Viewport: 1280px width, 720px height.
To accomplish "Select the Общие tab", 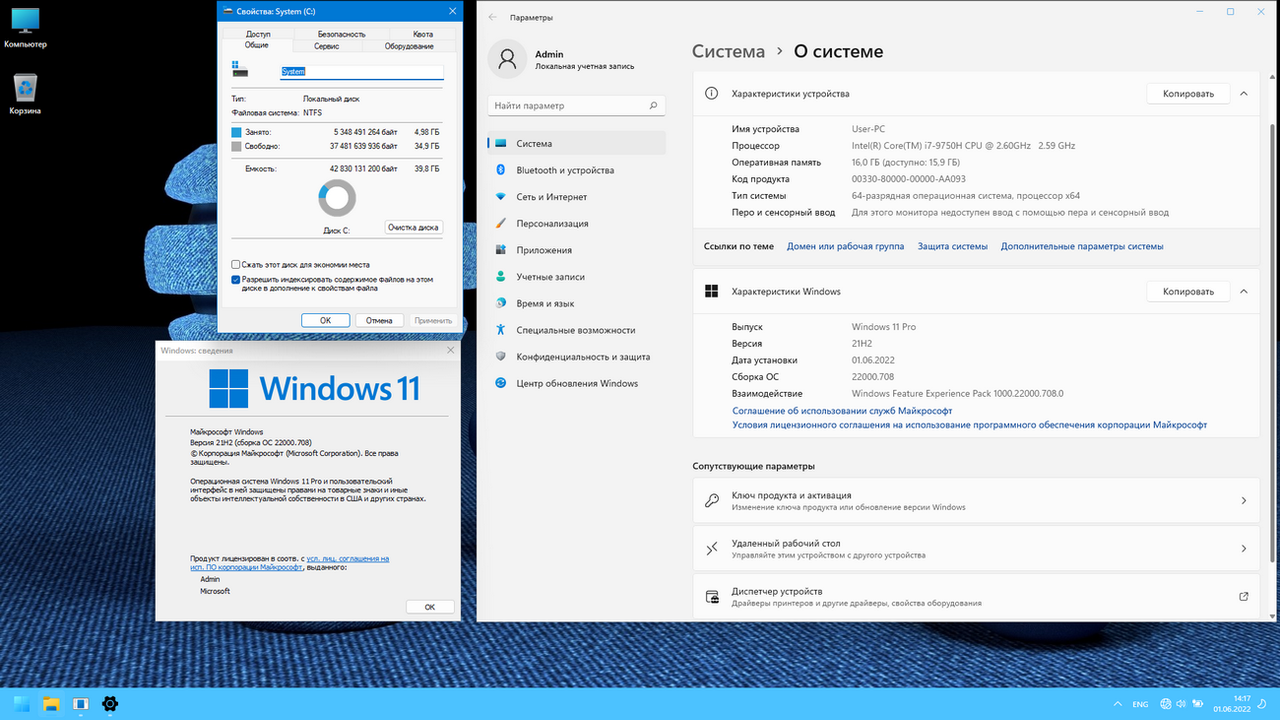I will click(257, 46).
